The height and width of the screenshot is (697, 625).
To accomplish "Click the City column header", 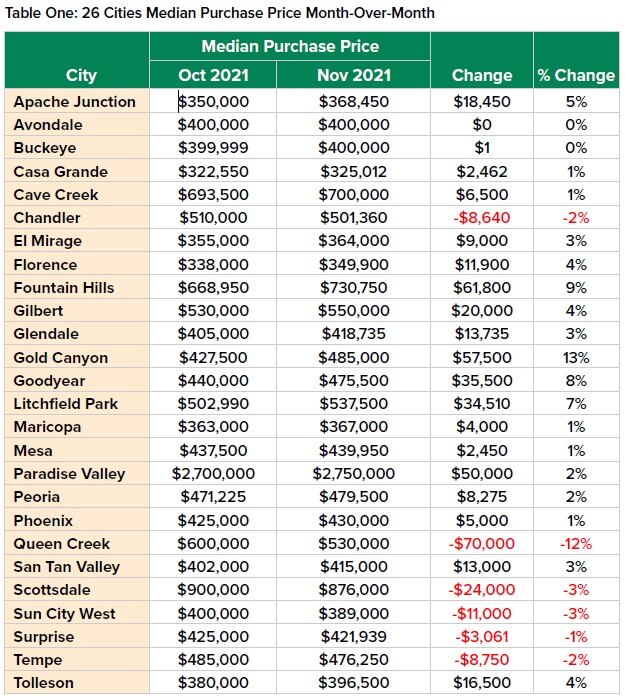I will pos(81,75).
